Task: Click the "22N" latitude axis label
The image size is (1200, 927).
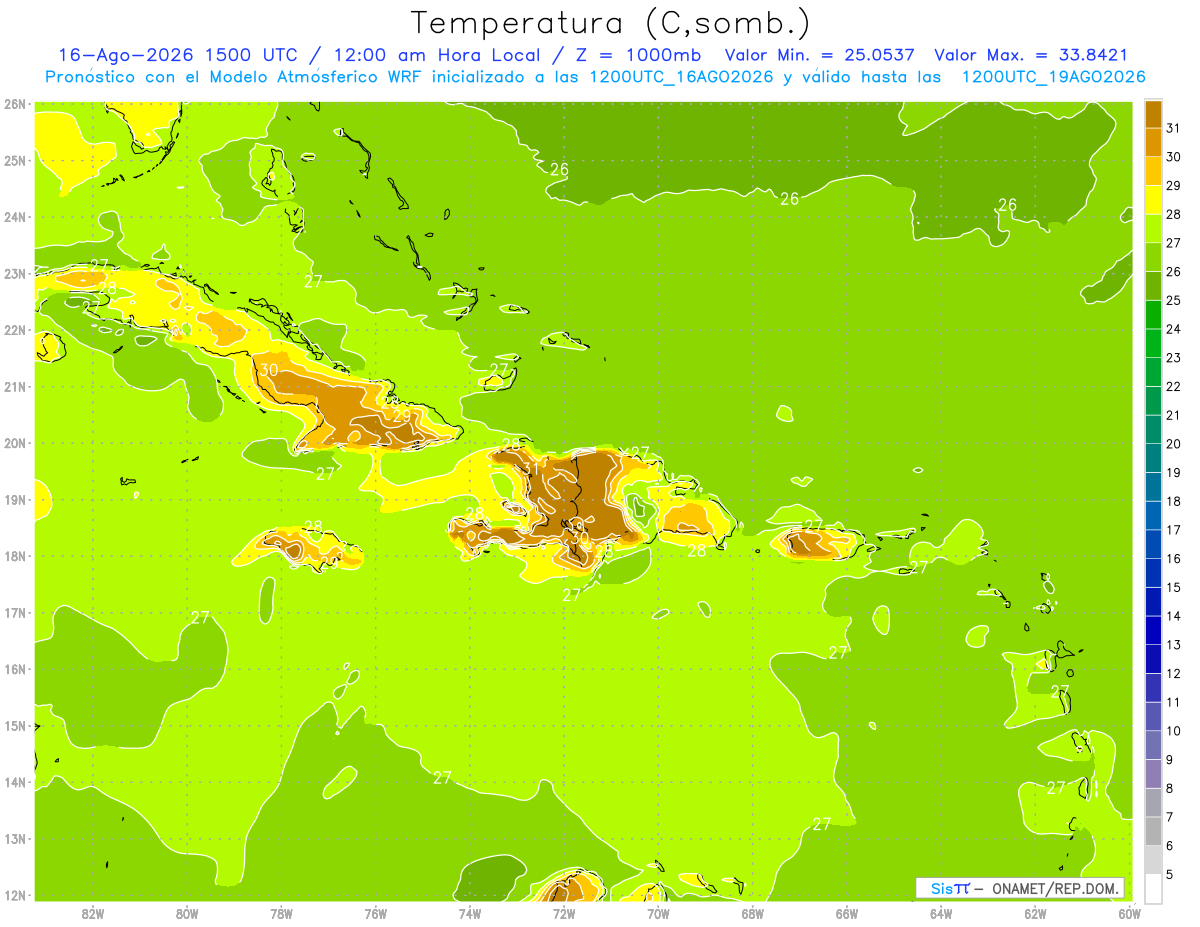Action: (x=14, y=330)
